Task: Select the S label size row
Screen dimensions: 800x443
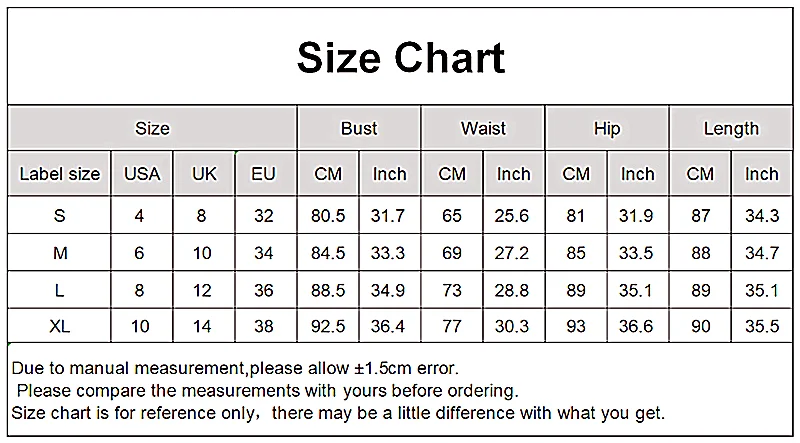Action: 400,215
